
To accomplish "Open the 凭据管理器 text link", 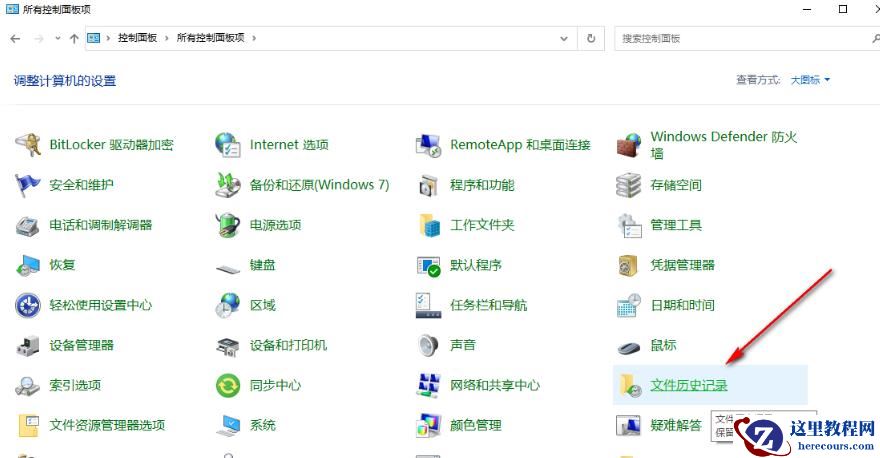I will [x=682, y=265].
